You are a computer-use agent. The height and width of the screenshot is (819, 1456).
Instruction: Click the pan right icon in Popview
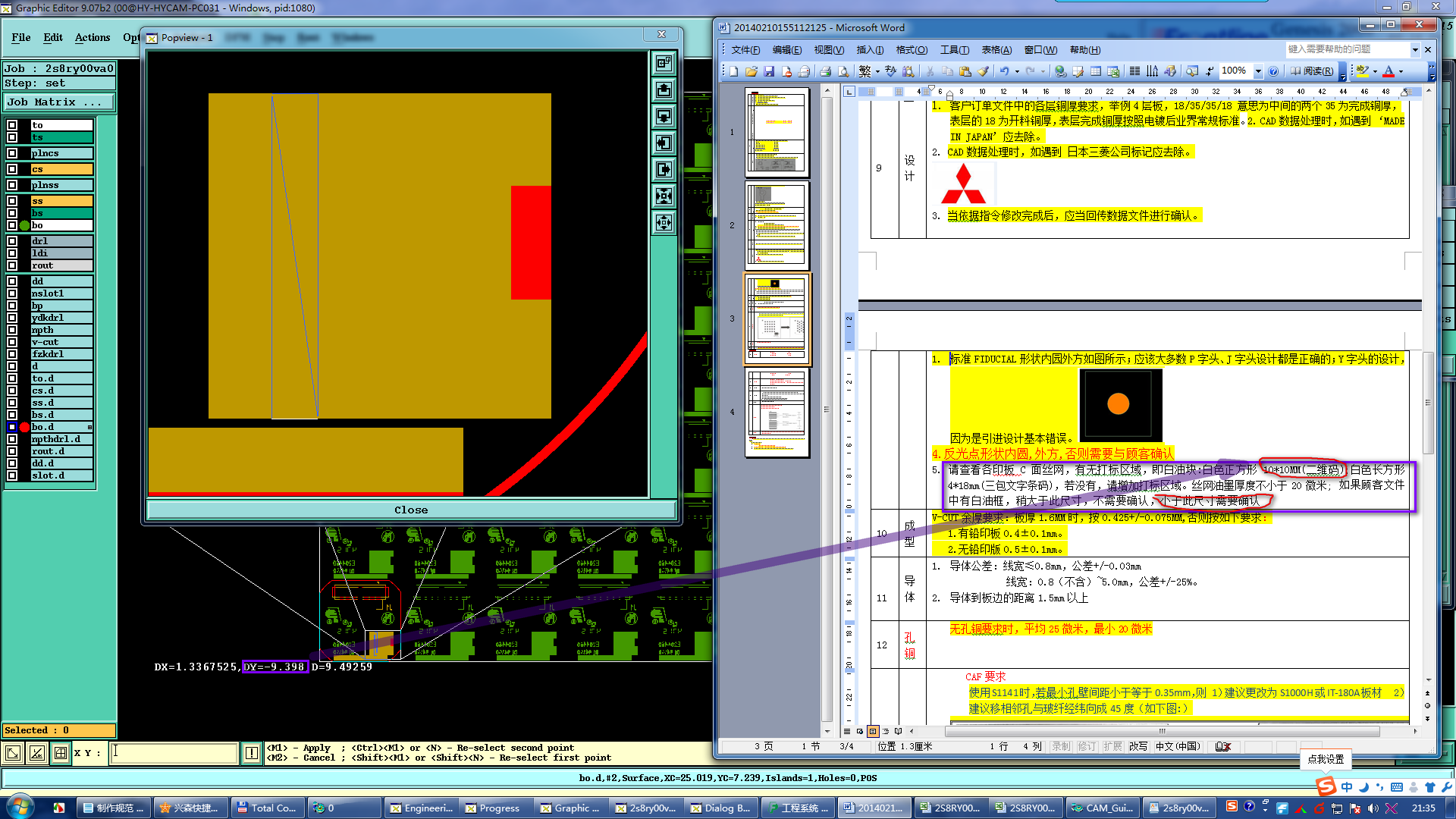(664, 170)
